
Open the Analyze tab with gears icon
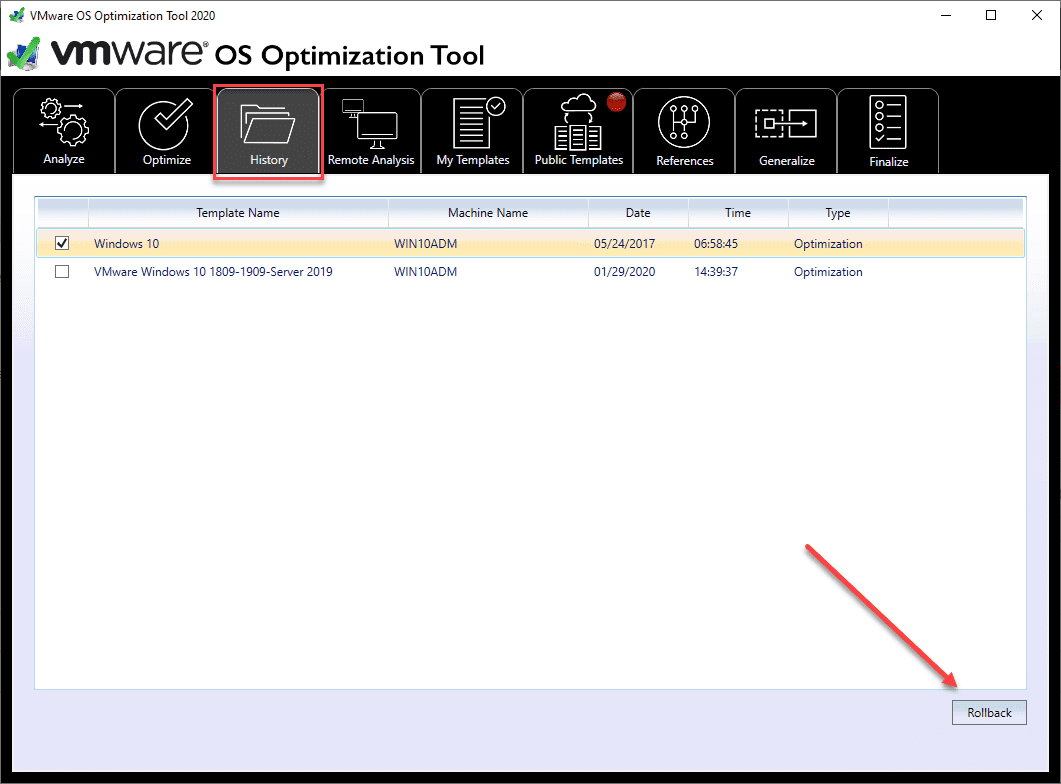pyautogui.click(x=64, y=131)
